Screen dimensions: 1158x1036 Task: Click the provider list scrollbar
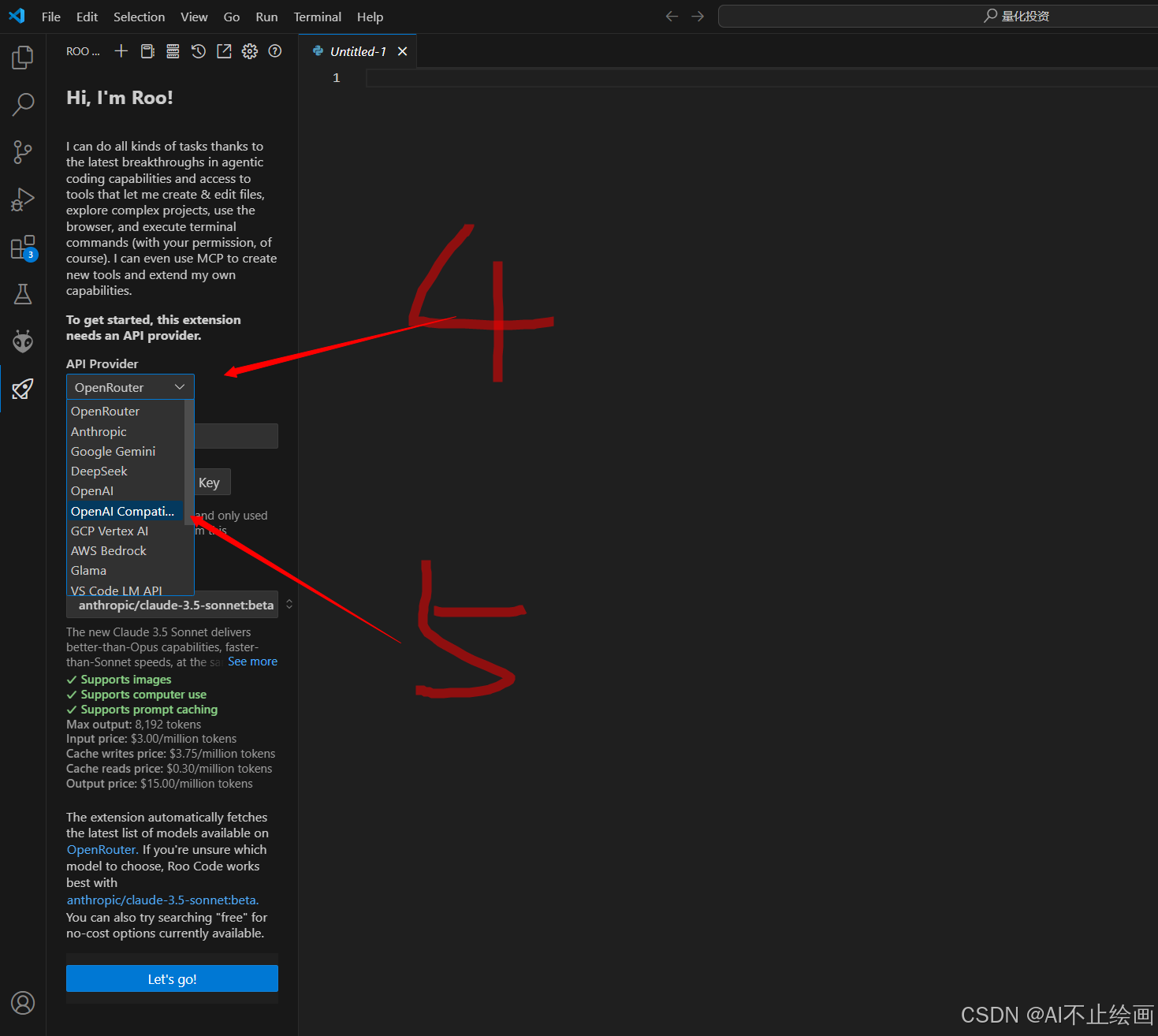click(189, 463)
